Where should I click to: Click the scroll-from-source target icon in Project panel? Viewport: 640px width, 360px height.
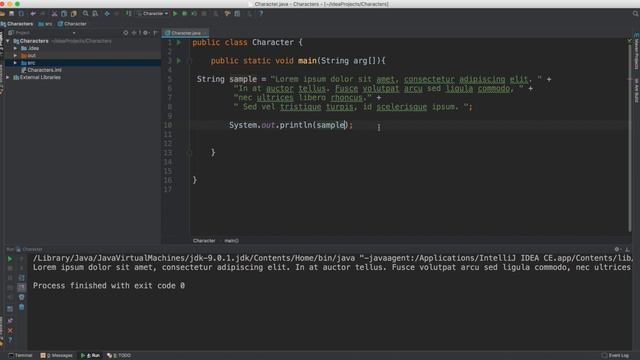(126, 33)
